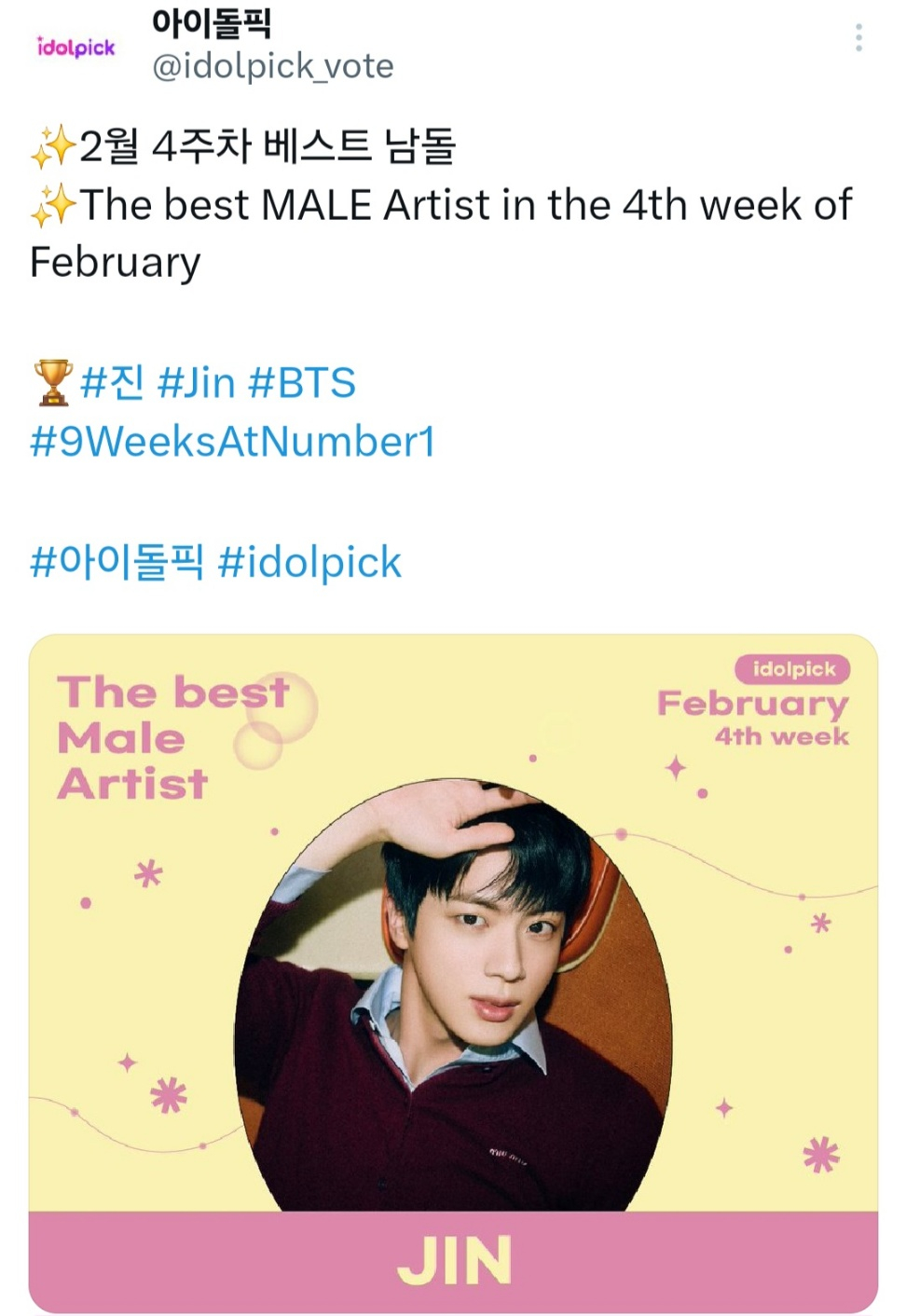Click the pink idolpick badge in the image
The image size is (906, 1316).
[x=793, y=669]
